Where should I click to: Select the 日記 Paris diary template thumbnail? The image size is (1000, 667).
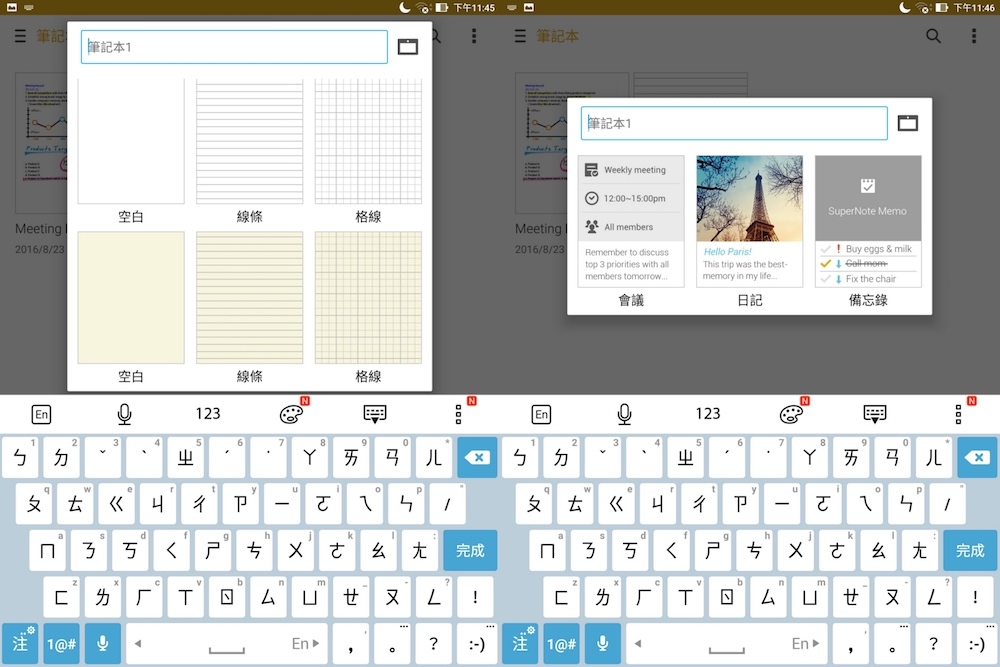(x=749, y=221)
